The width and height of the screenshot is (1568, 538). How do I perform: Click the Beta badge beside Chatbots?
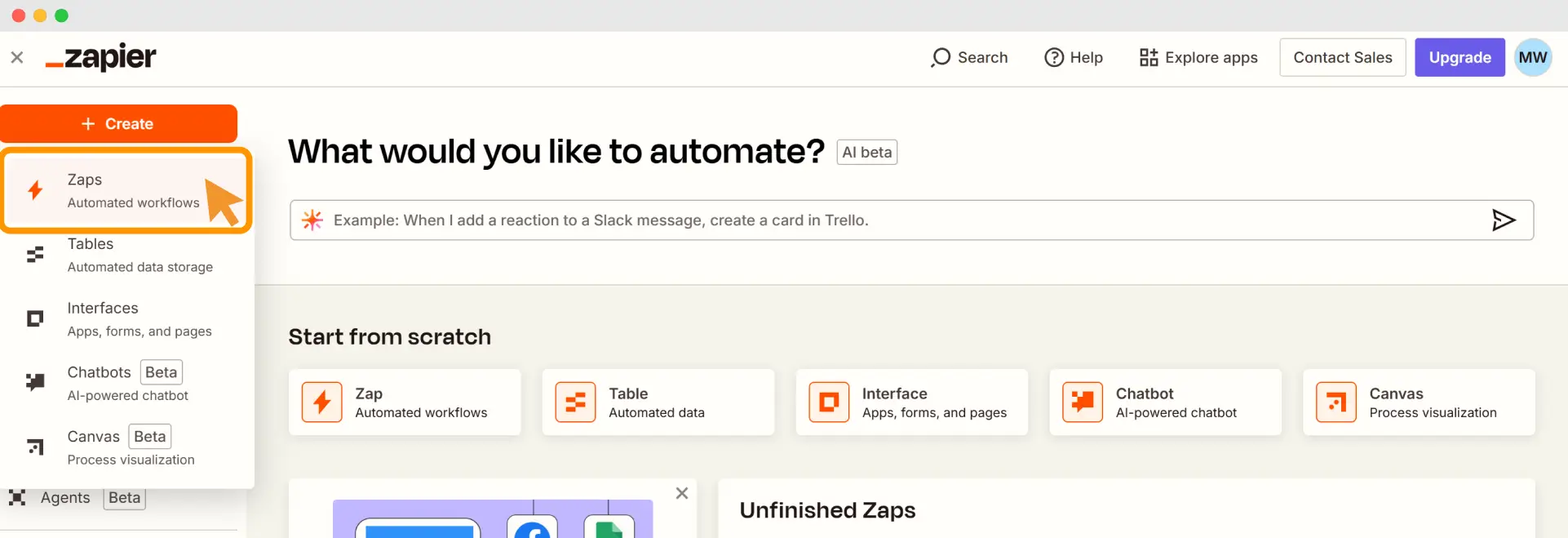(x=161, y=372)
